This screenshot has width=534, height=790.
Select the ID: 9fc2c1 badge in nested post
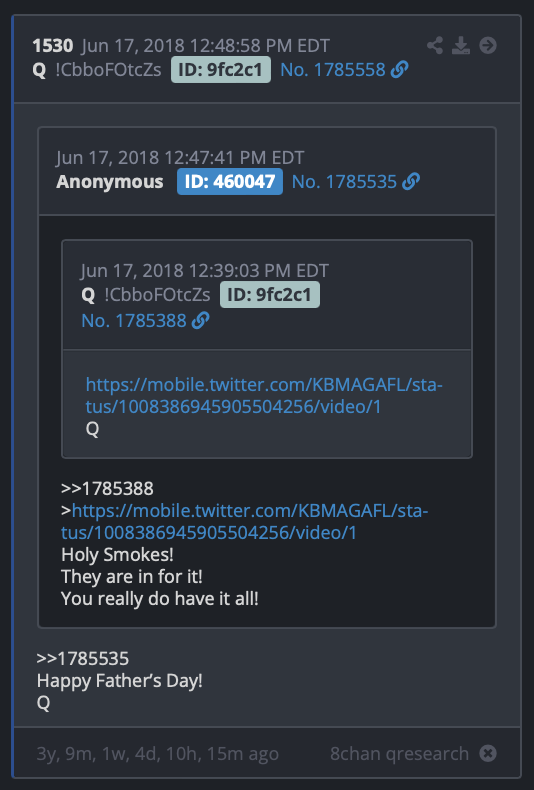coord(270,294)
